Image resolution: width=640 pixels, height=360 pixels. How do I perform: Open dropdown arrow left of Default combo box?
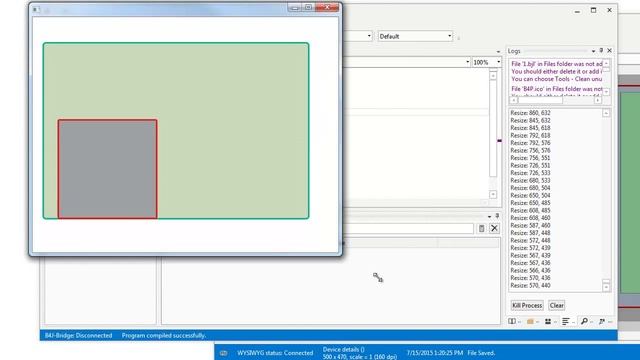click(x=369, y=36)
